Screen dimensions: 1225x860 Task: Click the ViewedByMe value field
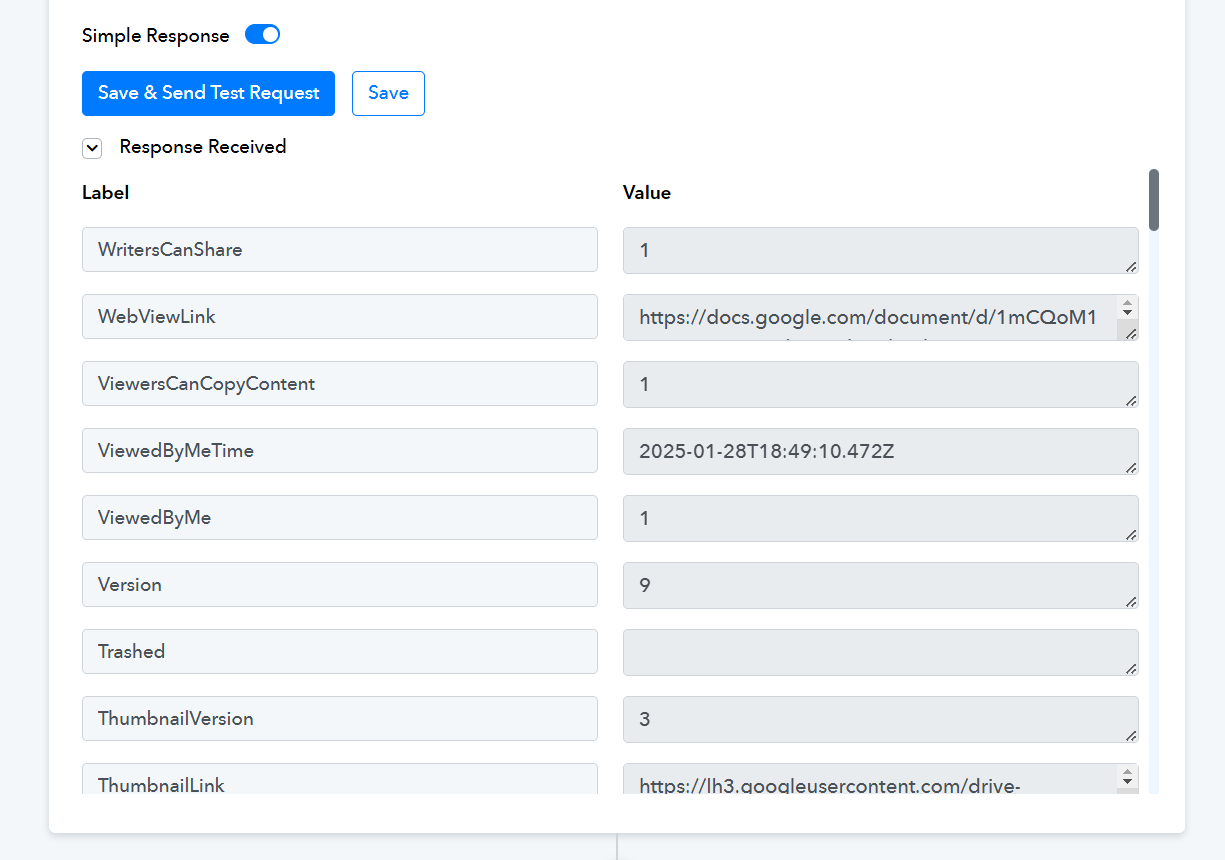881,518
